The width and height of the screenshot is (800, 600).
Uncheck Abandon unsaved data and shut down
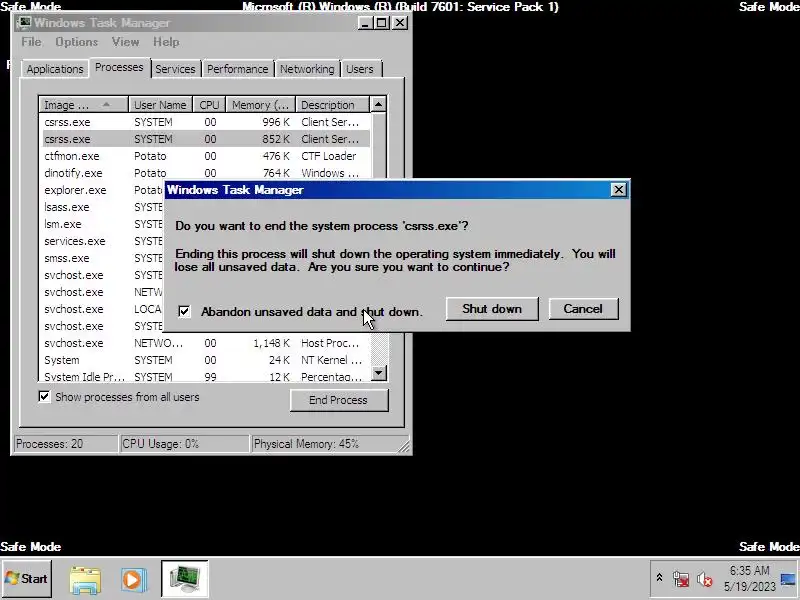[184, 311]
